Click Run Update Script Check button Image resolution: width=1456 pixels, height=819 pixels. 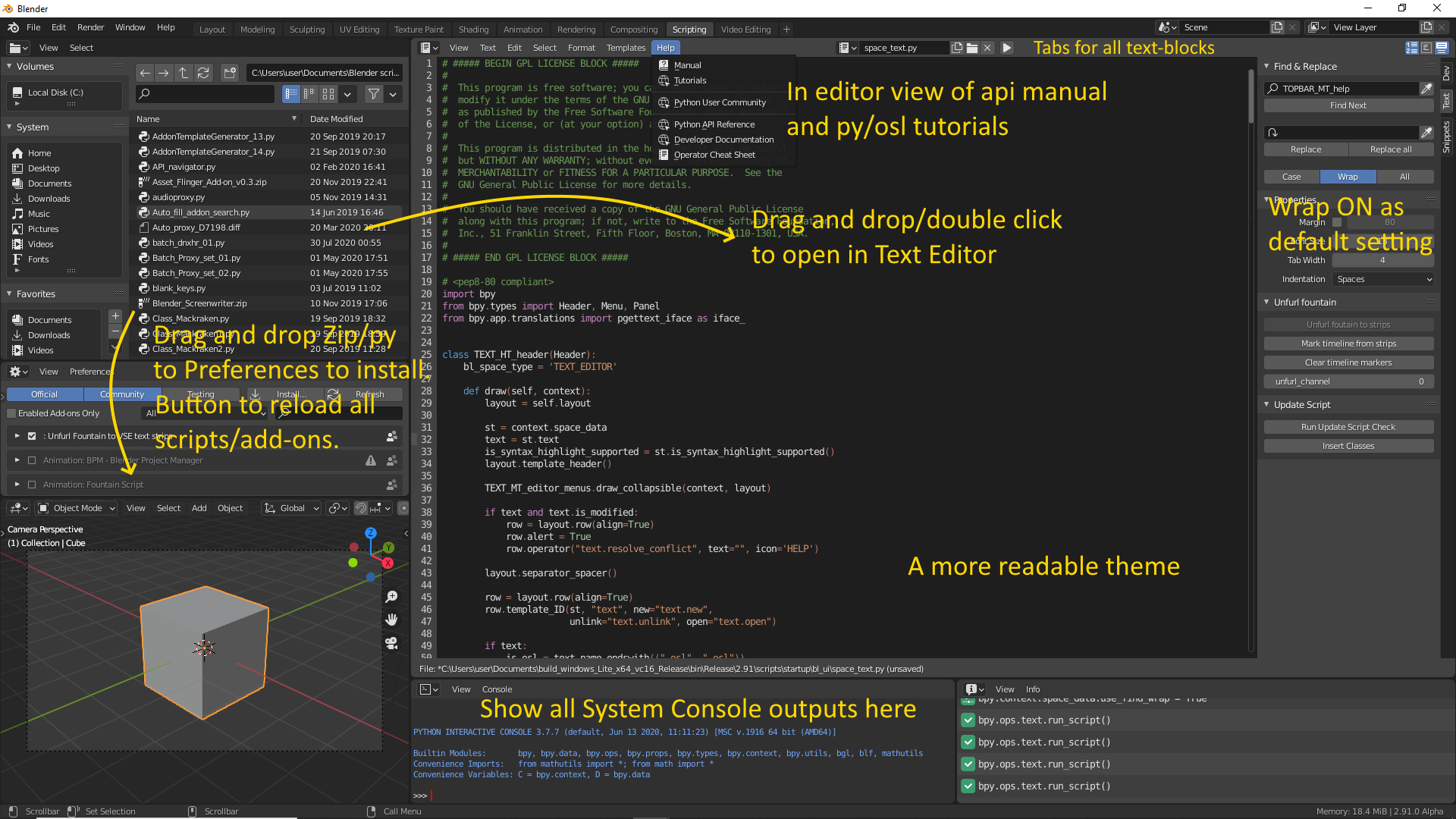[1348, 427]
